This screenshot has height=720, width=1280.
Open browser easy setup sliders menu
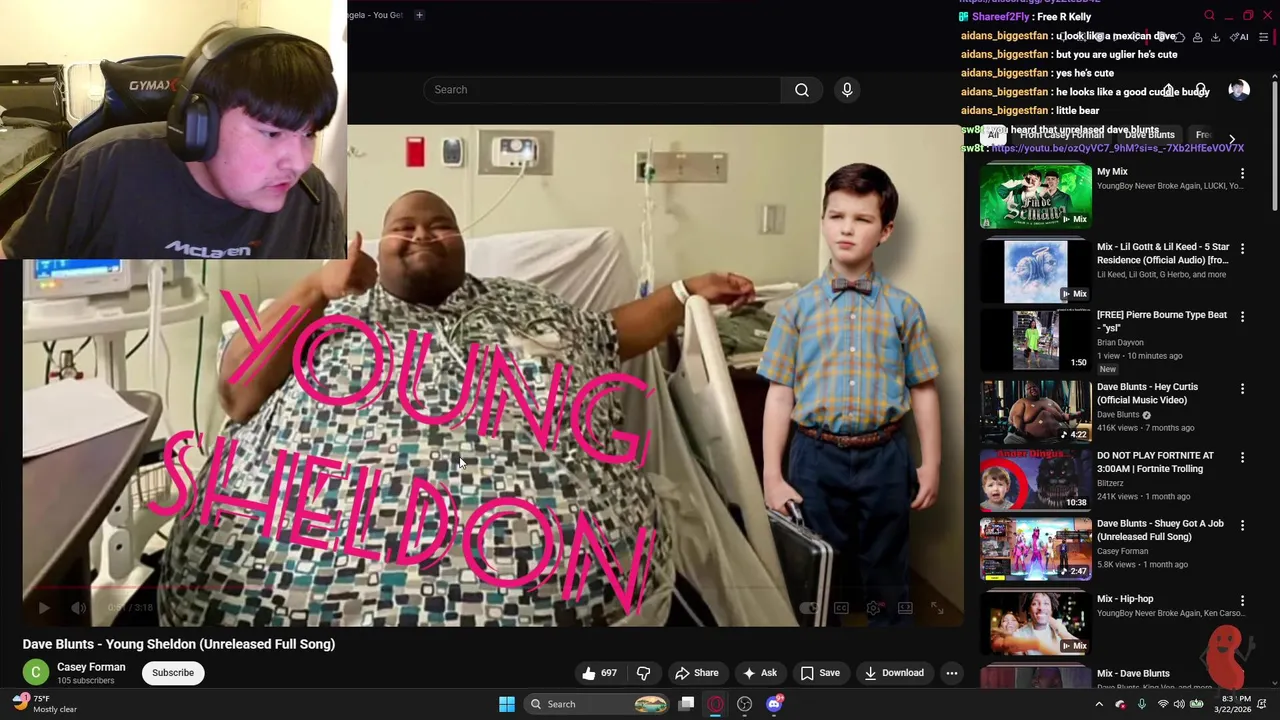(1263, 37)
